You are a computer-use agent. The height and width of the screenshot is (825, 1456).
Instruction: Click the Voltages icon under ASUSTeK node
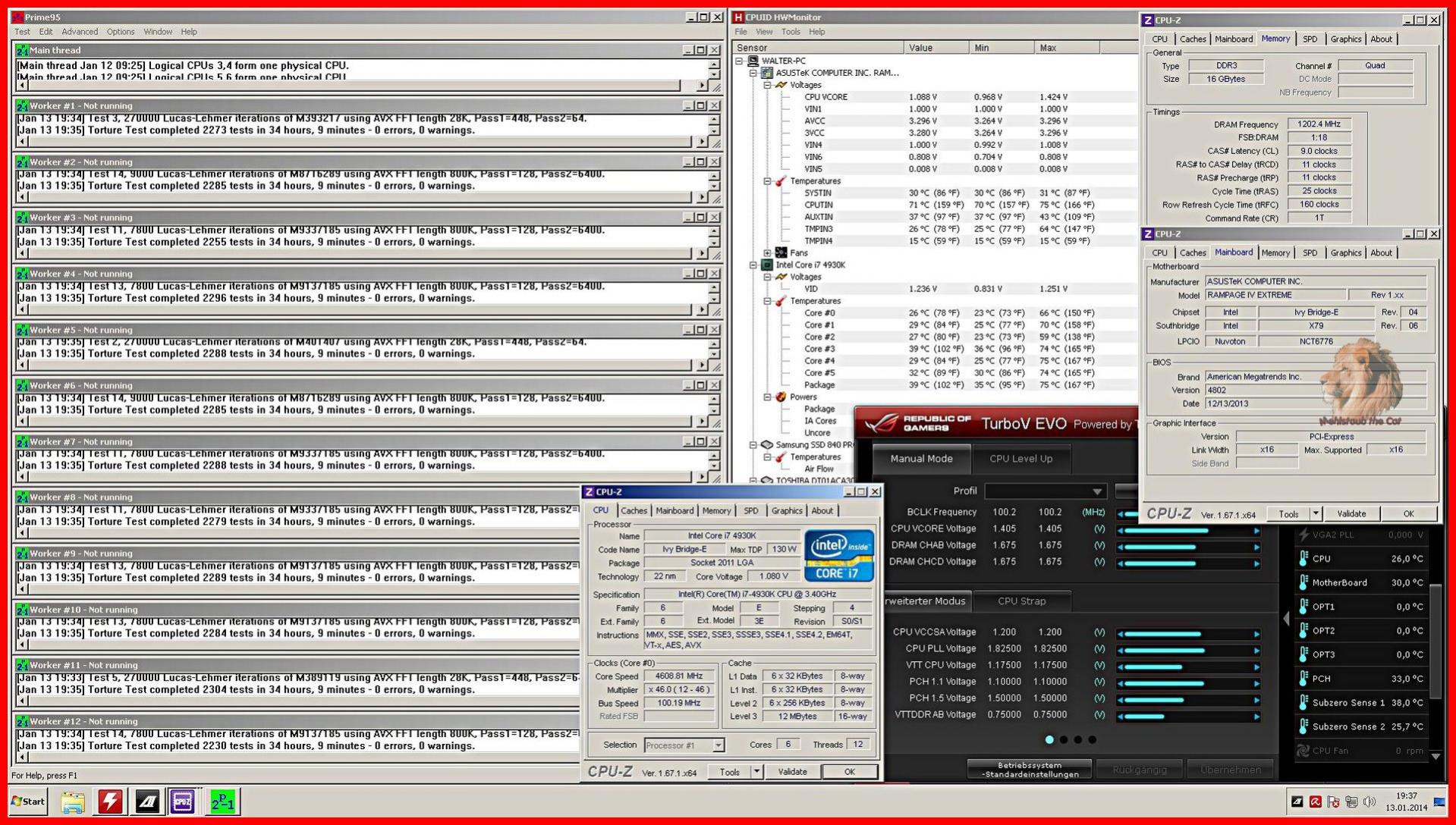point(781,85)
